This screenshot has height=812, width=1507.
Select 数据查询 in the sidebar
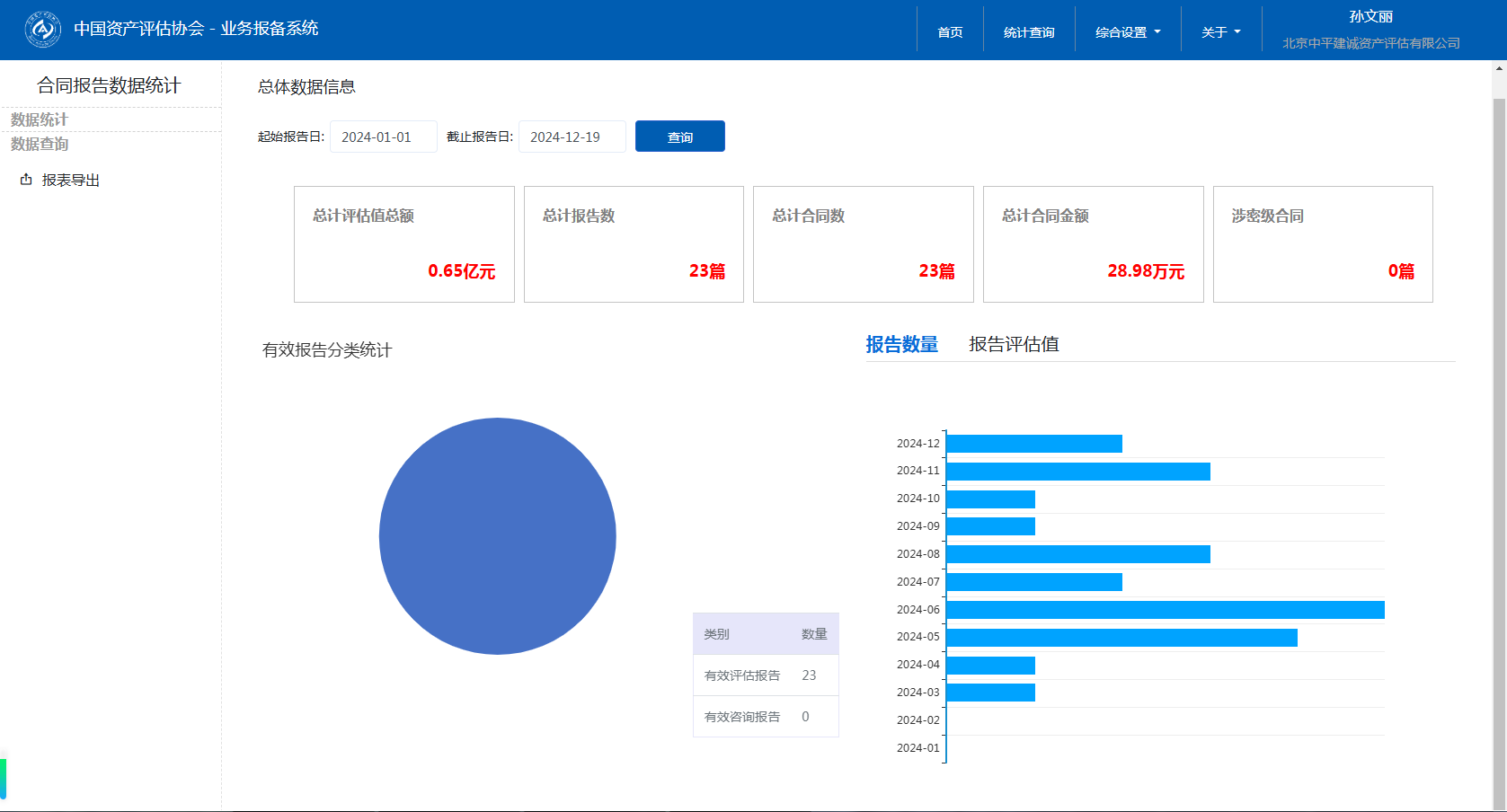pos(40,144)
